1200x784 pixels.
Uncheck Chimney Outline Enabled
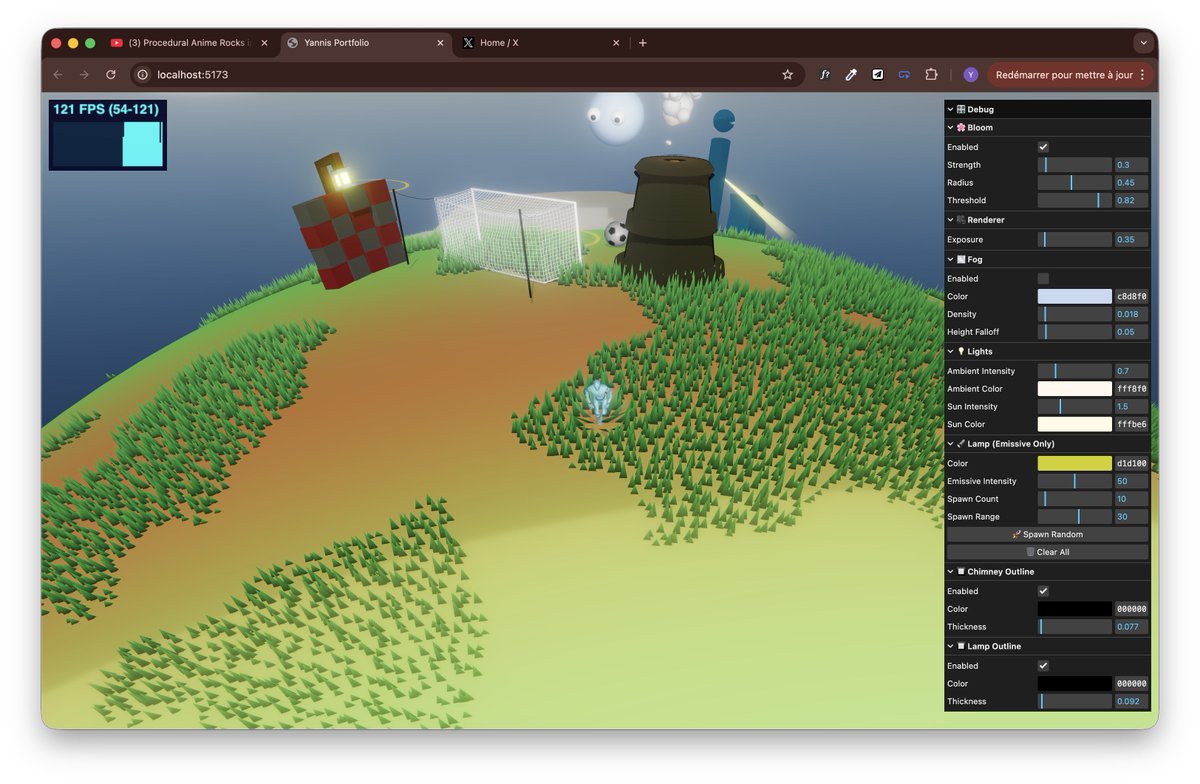(1043, 591)
